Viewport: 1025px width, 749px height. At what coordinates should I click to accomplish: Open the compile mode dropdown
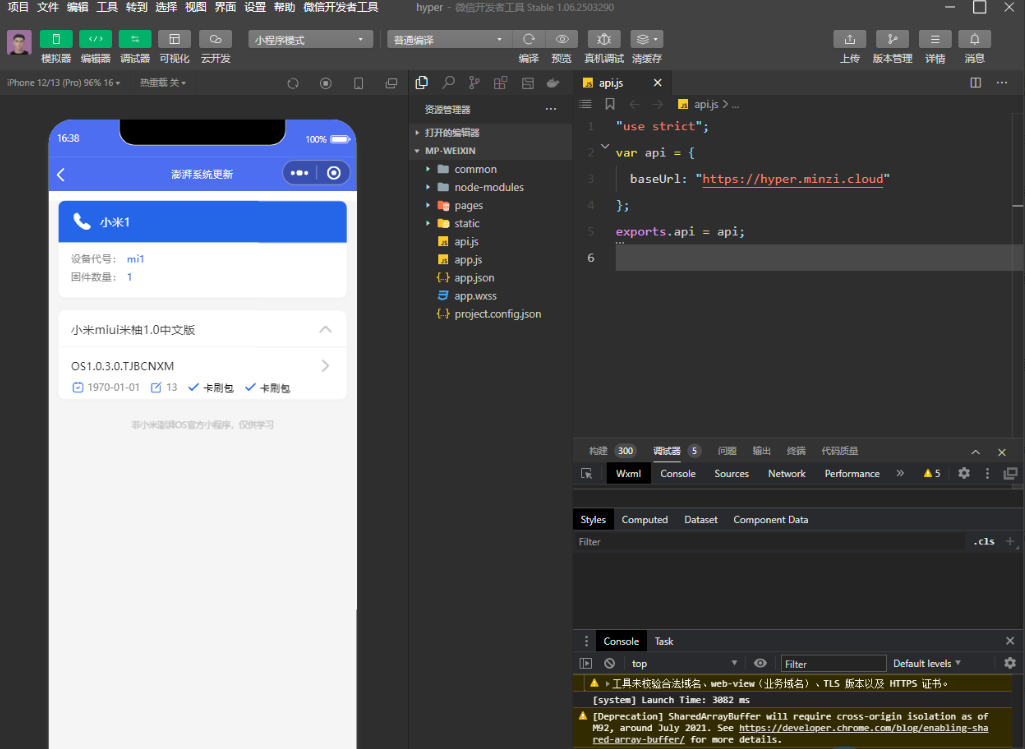pyautogui.click(x=448, y=40)
